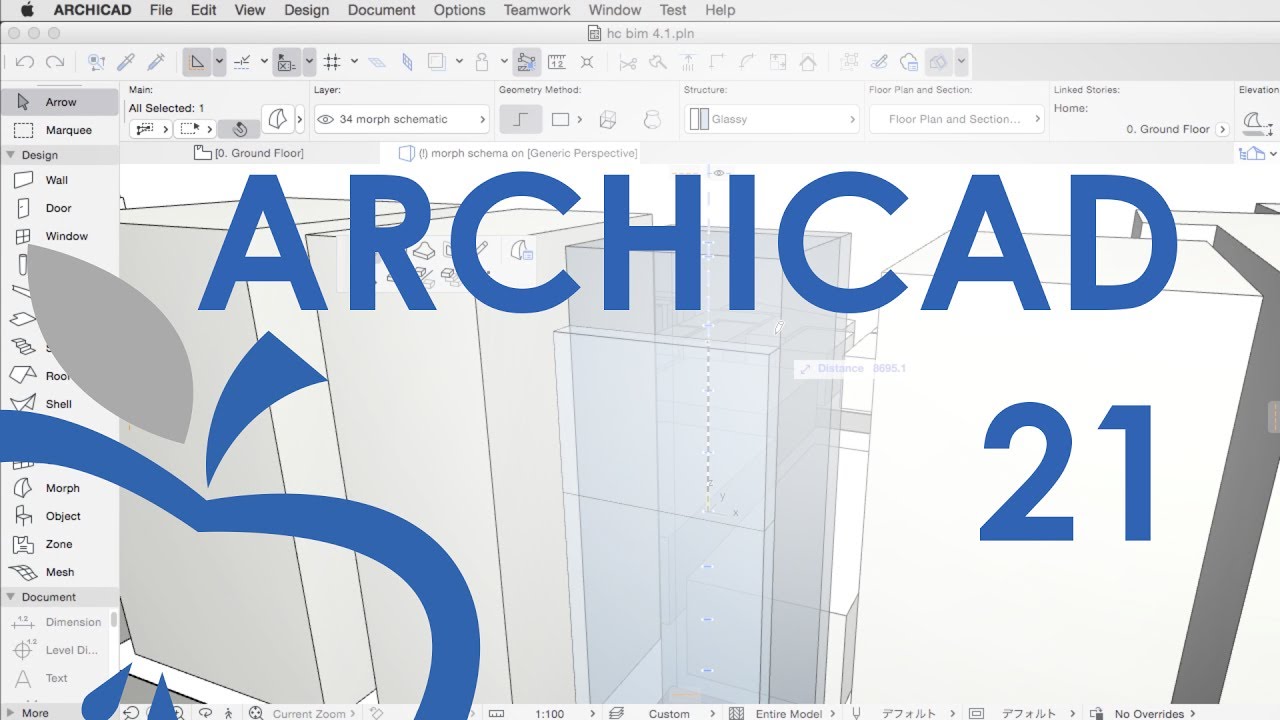The width and height of the screenshot is (1280, 720).
Task: Open the Glassy structure material dropdown
Action: pos(772,119)
